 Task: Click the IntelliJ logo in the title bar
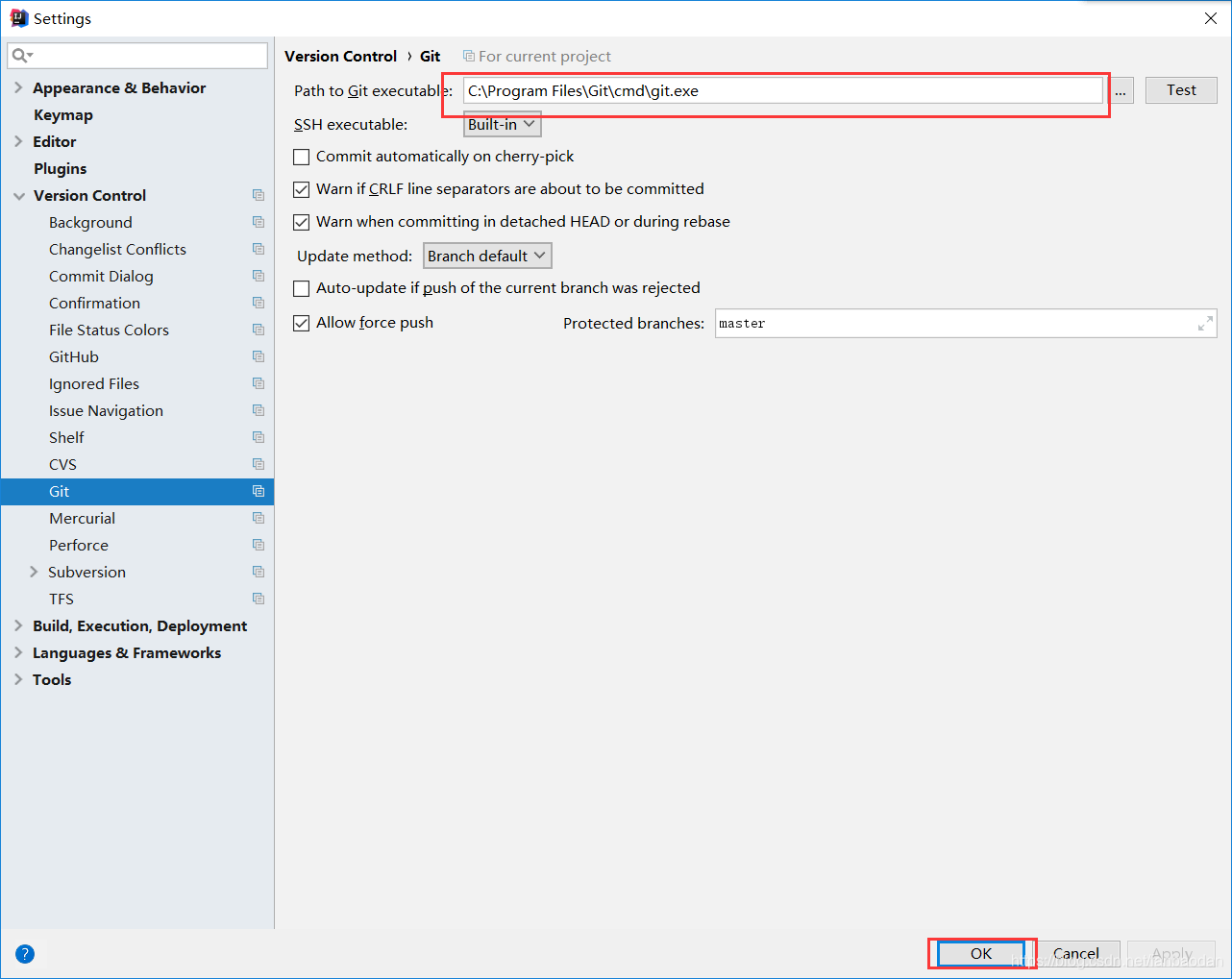tap(18, 18)
